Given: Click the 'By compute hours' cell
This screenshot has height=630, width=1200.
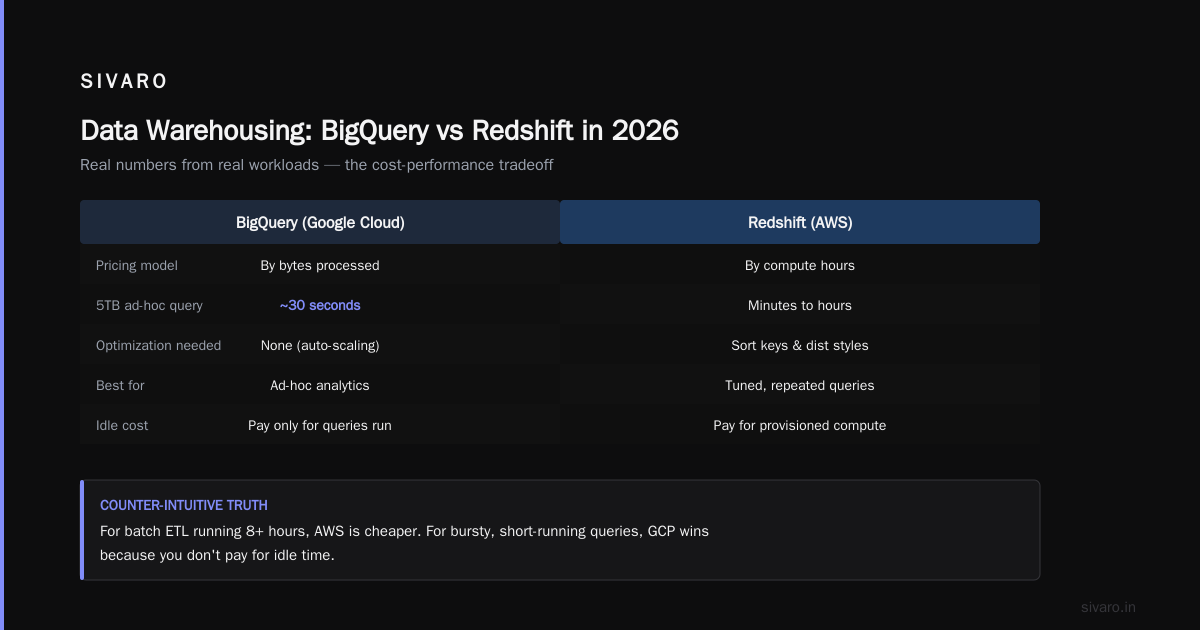Looking at the screenshot, I should (800, 265).
